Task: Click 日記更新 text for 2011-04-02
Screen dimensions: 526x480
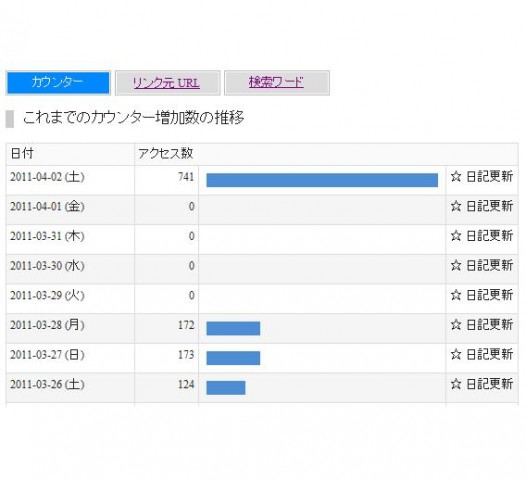Action: (489, 176)
